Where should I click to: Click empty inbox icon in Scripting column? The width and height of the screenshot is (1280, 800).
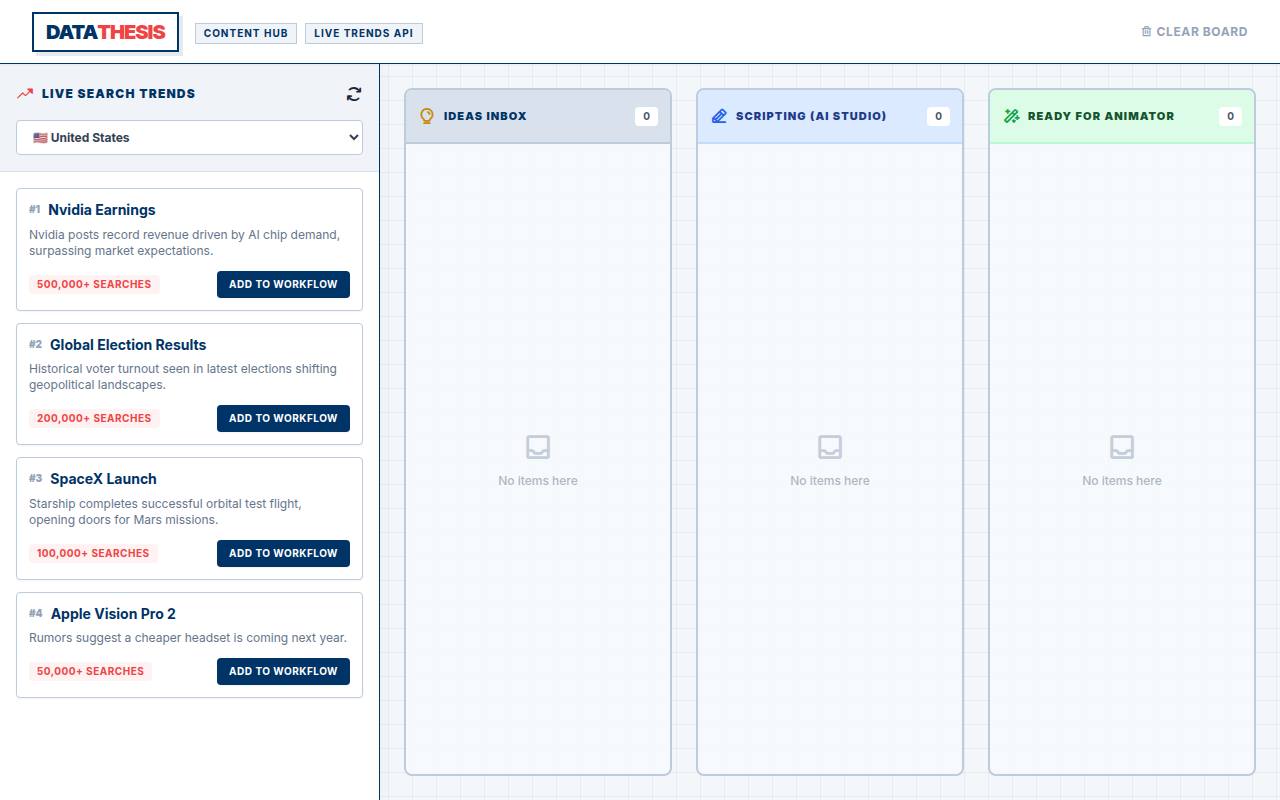click(x=830, y=447)
